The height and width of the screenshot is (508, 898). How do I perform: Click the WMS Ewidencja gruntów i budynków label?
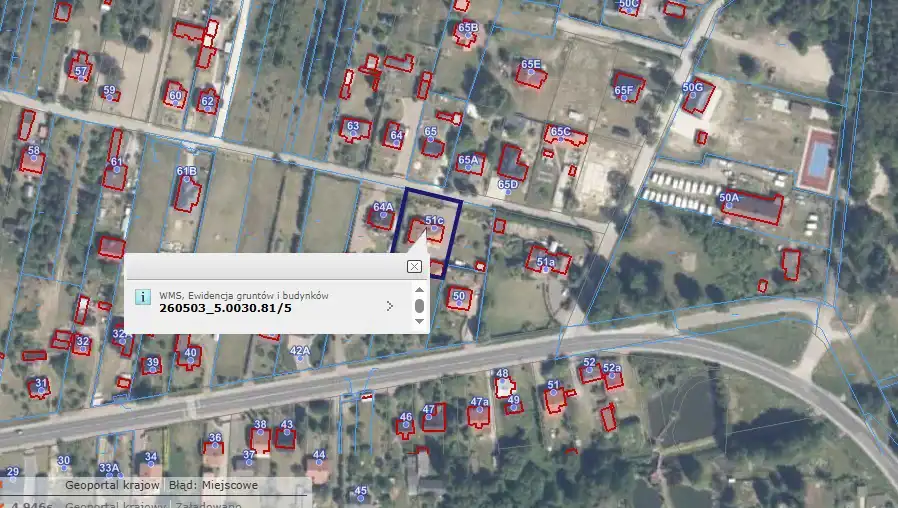point(244,295)
